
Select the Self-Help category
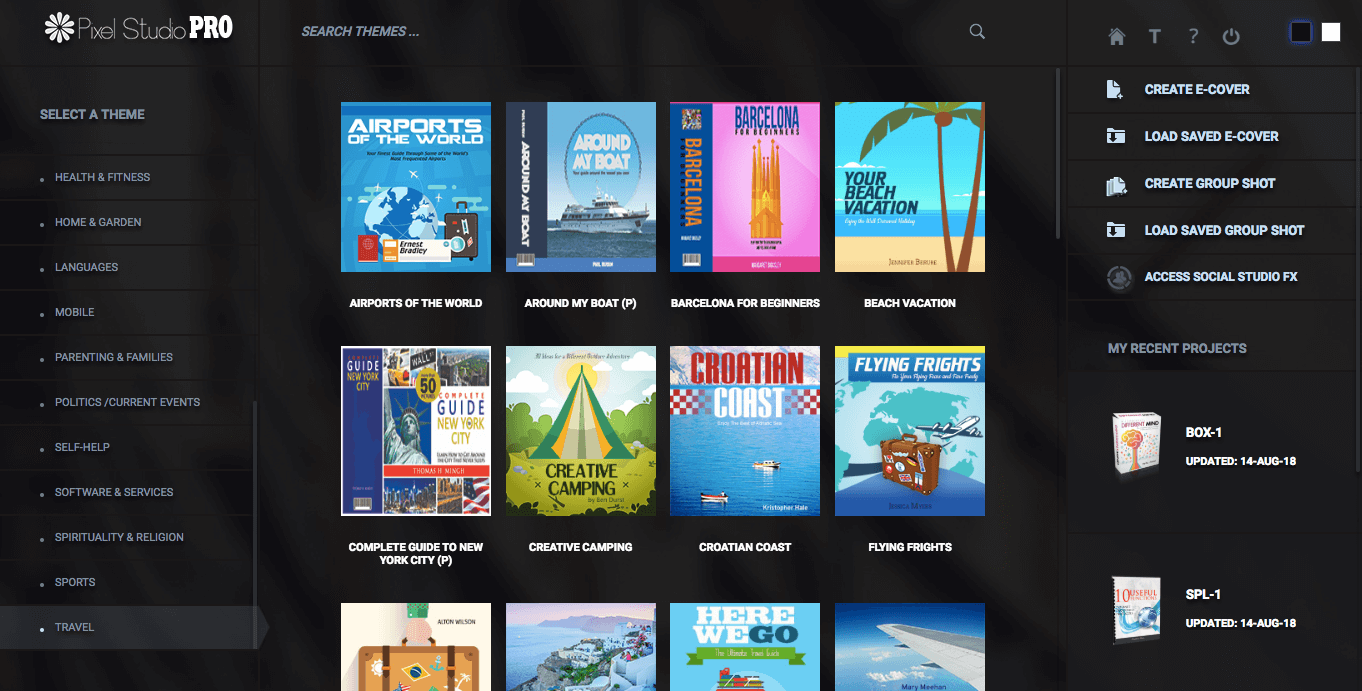(x=82, y=447)
